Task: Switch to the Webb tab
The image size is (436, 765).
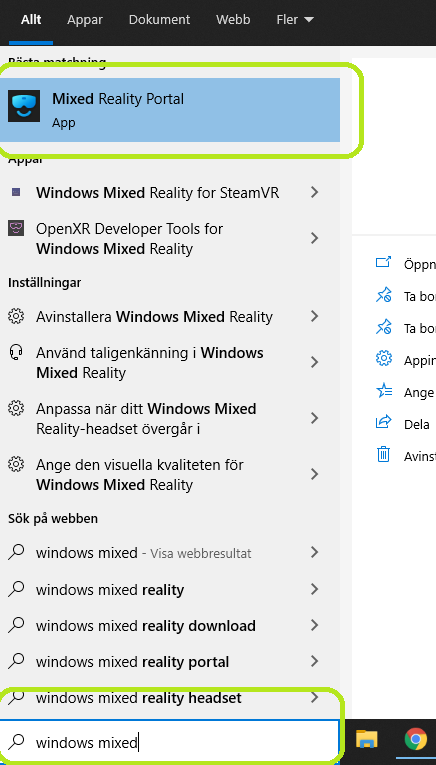Action: (233, 20)
